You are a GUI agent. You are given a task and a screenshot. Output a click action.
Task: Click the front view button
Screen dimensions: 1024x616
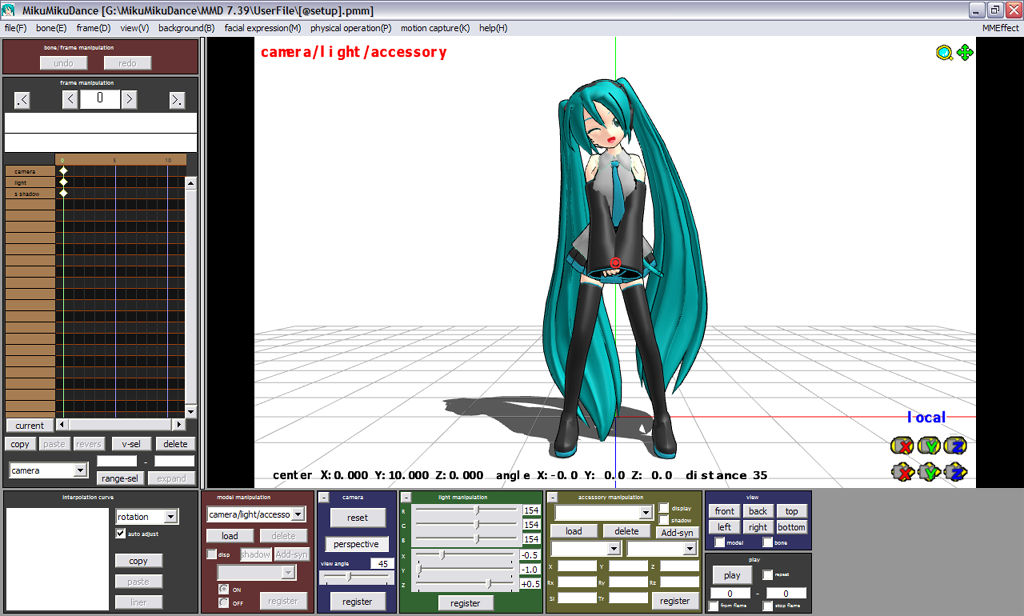tap(724, 511)
